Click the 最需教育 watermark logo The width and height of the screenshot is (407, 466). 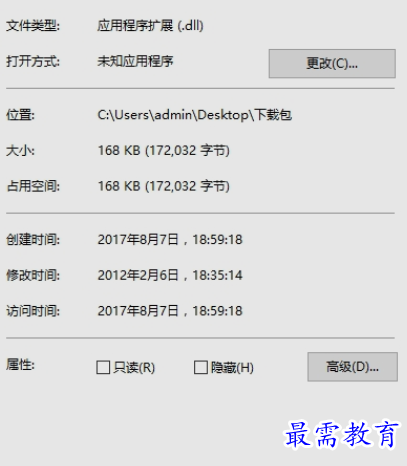[x=342, y=434]
